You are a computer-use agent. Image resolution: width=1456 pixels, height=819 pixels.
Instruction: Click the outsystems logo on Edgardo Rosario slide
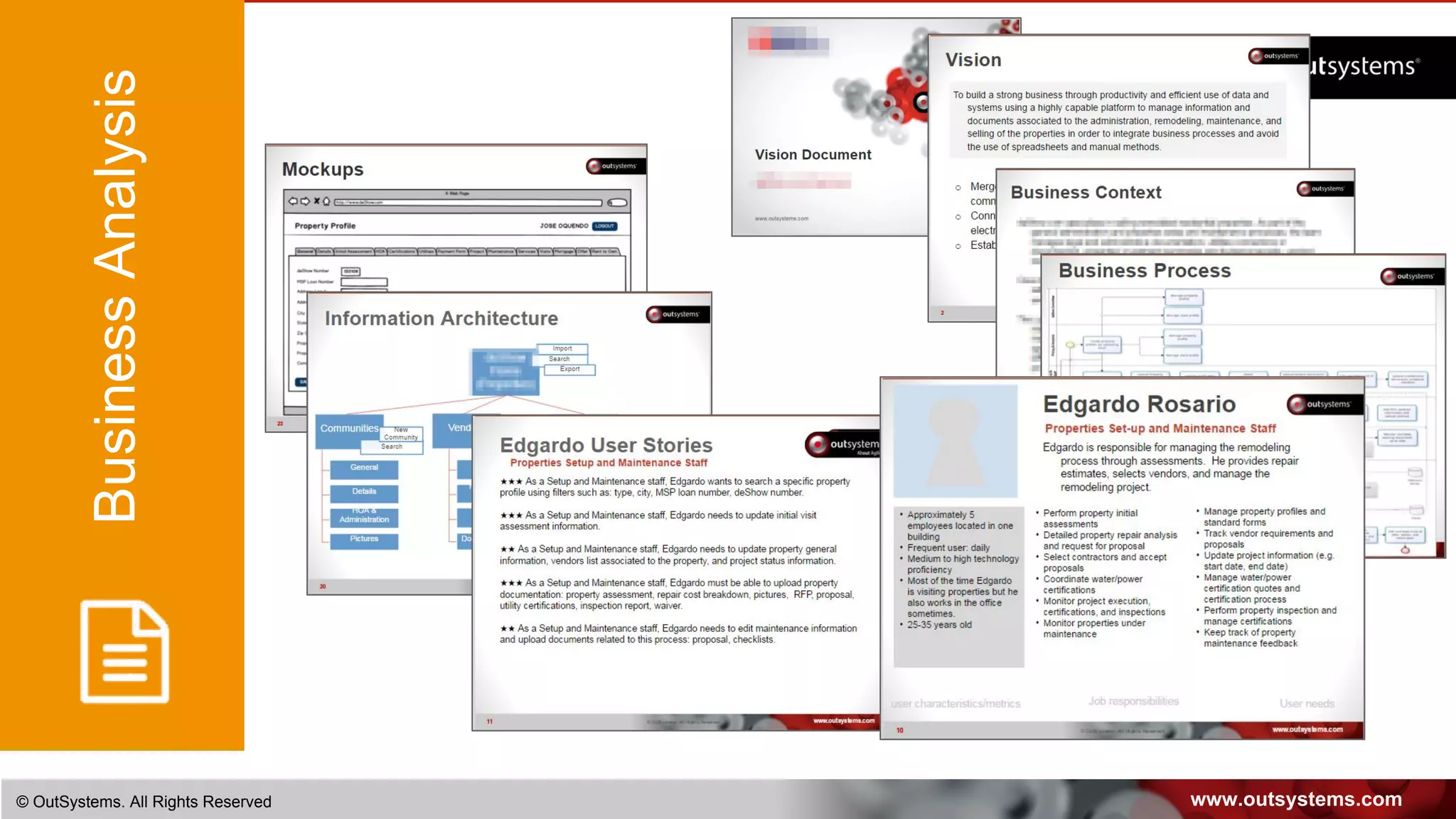1324,404
